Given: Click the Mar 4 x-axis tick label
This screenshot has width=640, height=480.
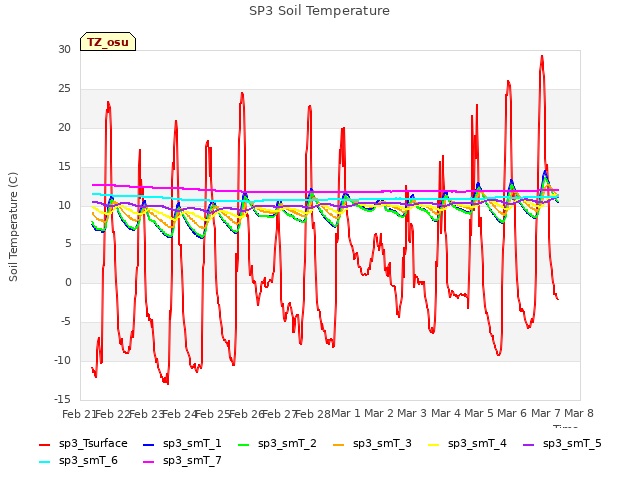Looking at the screenshot, I should tap(446, 413).
